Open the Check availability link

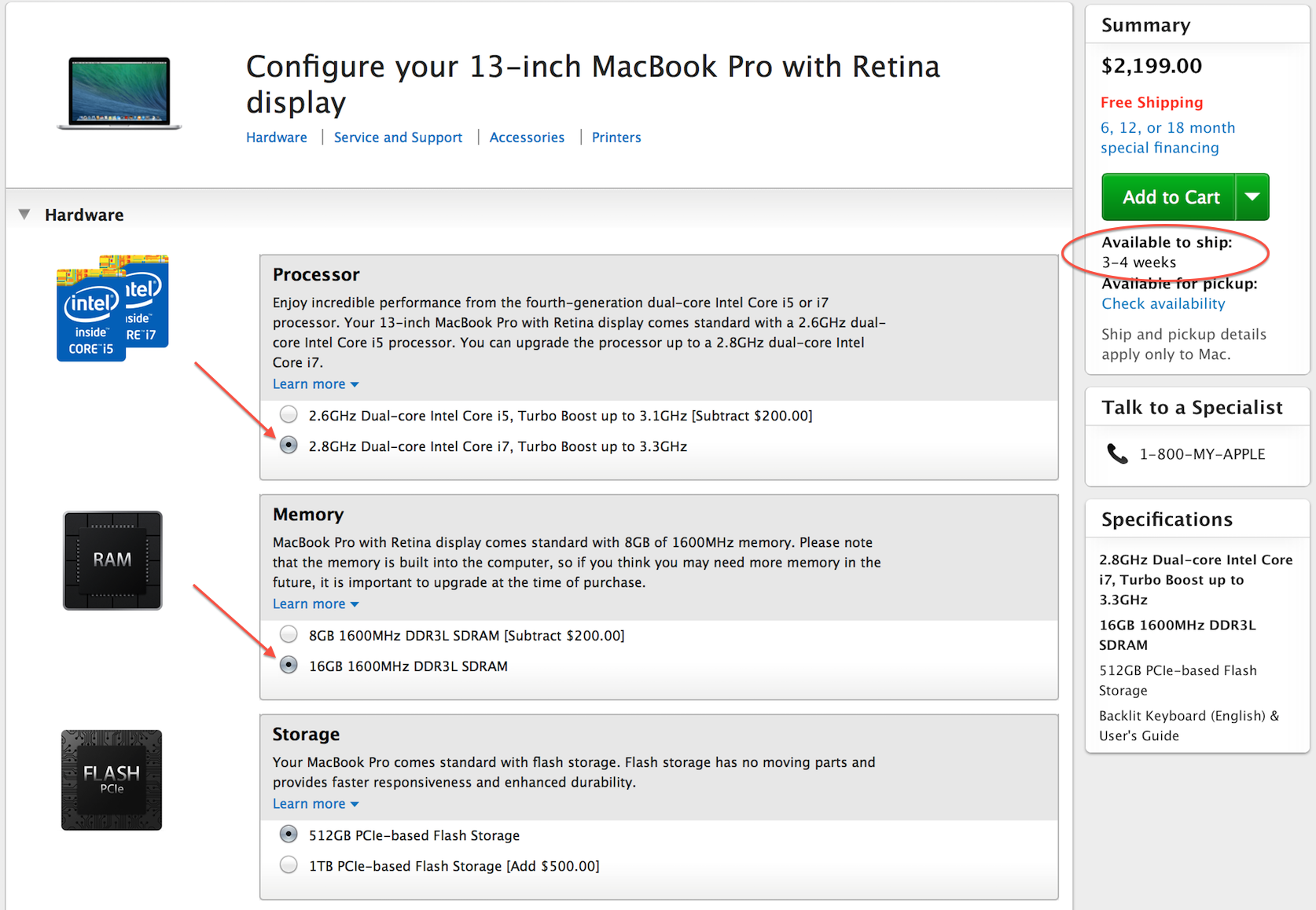click(x=1163, y=304)
